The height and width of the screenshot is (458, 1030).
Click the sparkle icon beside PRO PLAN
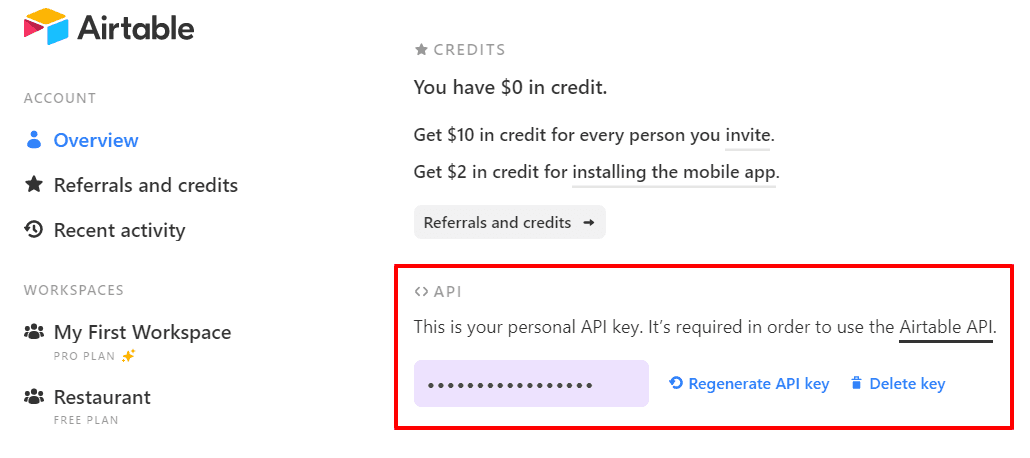click(129, 356)
